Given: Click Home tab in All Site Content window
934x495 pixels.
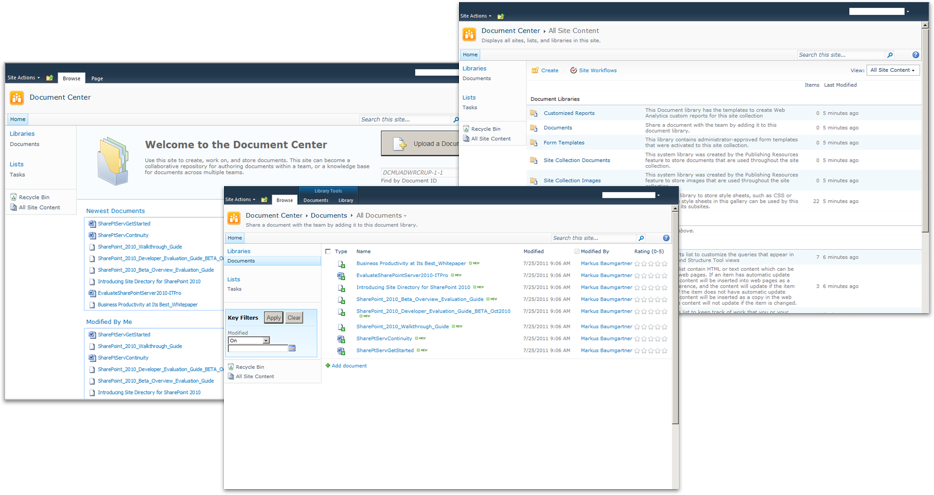Looking at the screenshot, I should 470,55.
